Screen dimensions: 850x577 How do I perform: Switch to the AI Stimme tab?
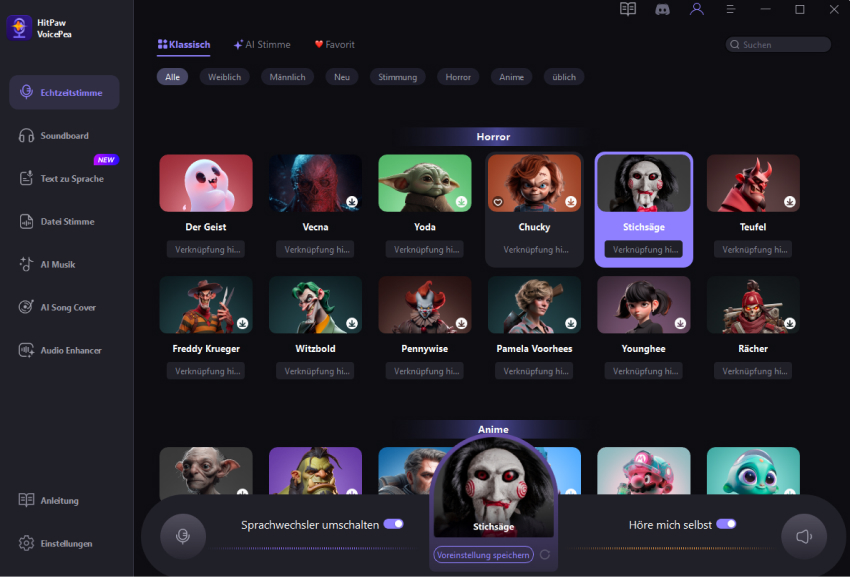click(262, 44)
